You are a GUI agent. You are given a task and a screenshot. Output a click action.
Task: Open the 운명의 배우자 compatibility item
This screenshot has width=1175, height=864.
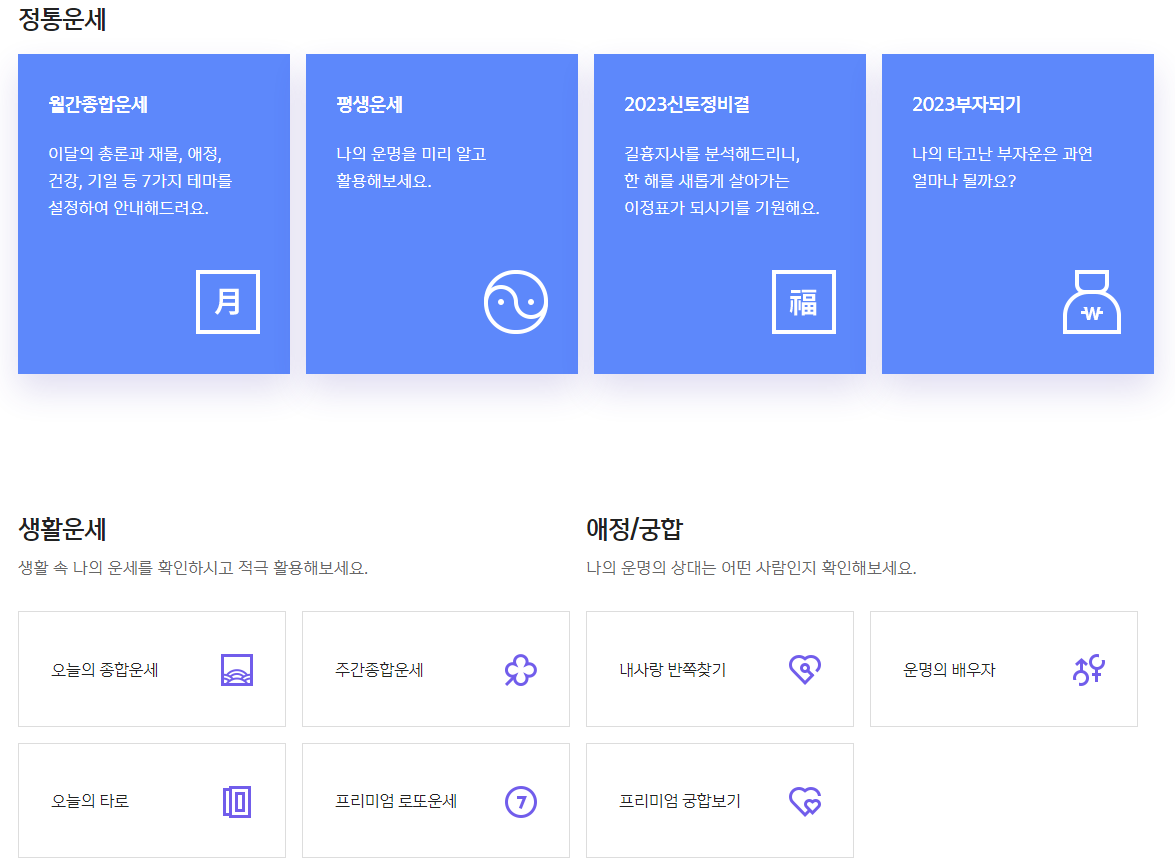[x=1003, y=669]
